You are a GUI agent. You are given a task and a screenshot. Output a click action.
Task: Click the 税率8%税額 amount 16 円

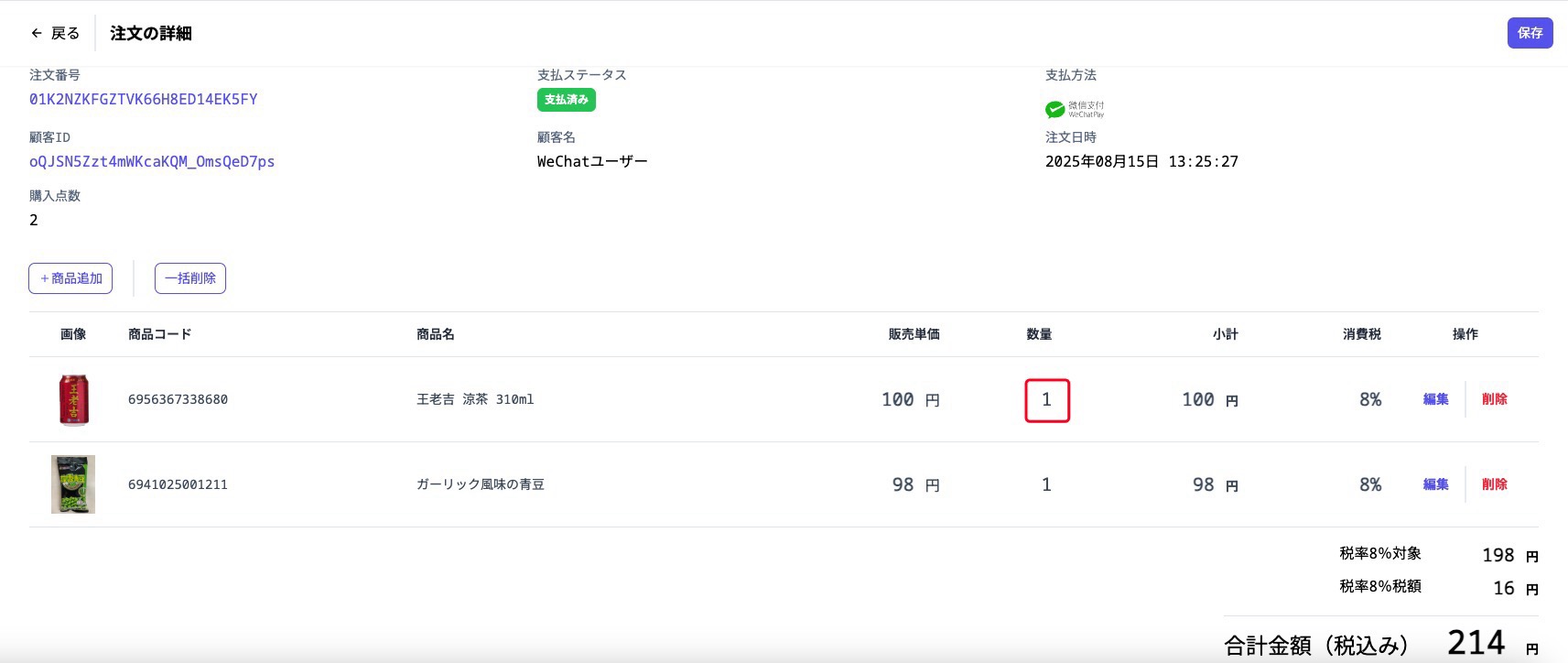coord(1516,588)
